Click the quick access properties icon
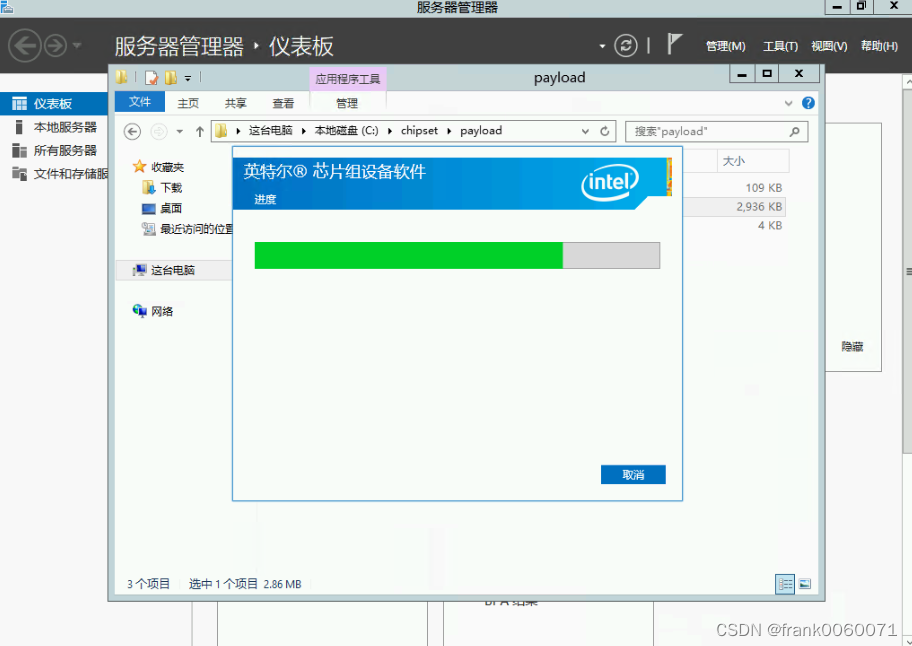 pos(152,77)
